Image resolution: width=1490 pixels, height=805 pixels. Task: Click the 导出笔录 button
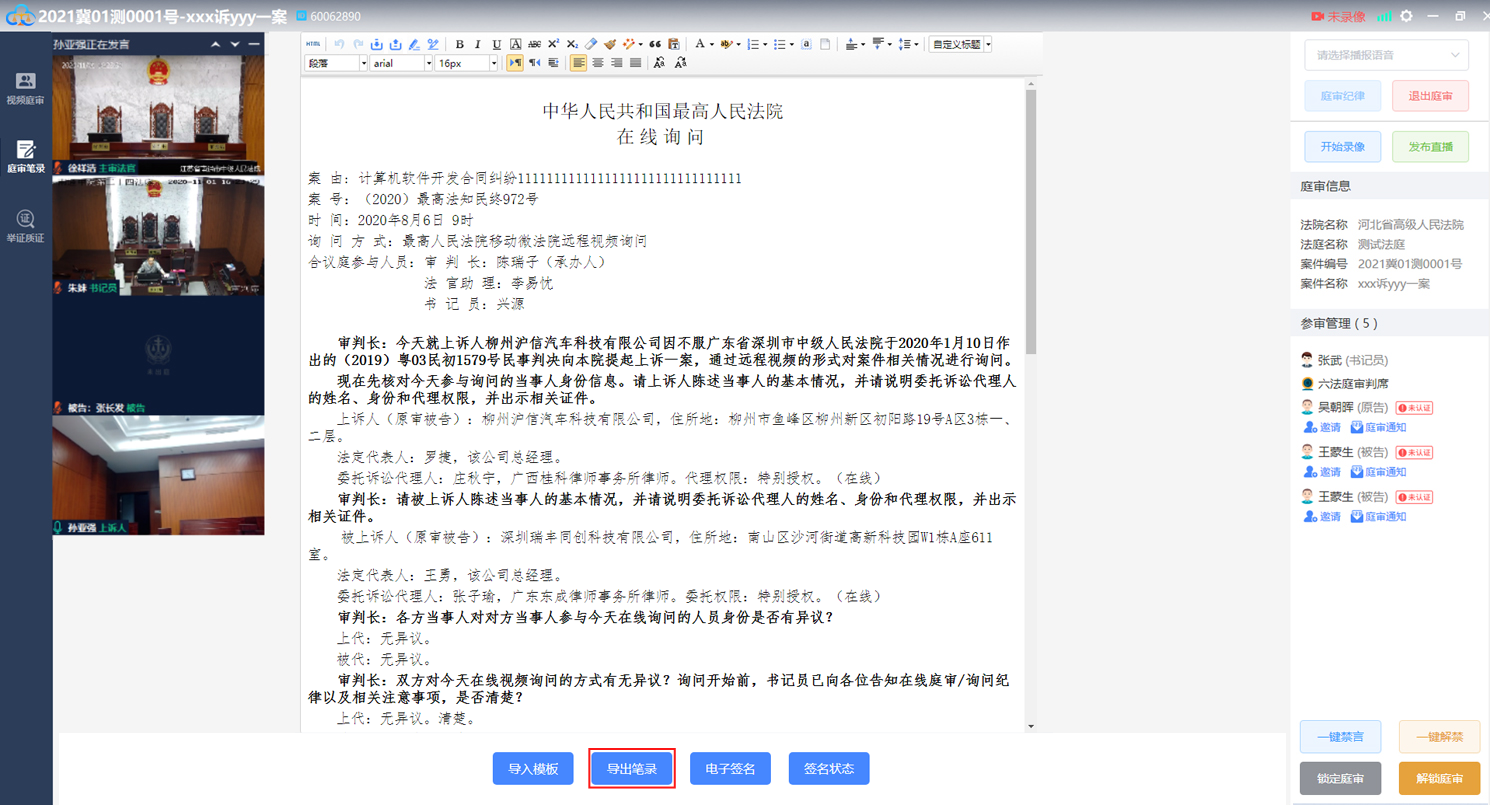tap(632, 768)
